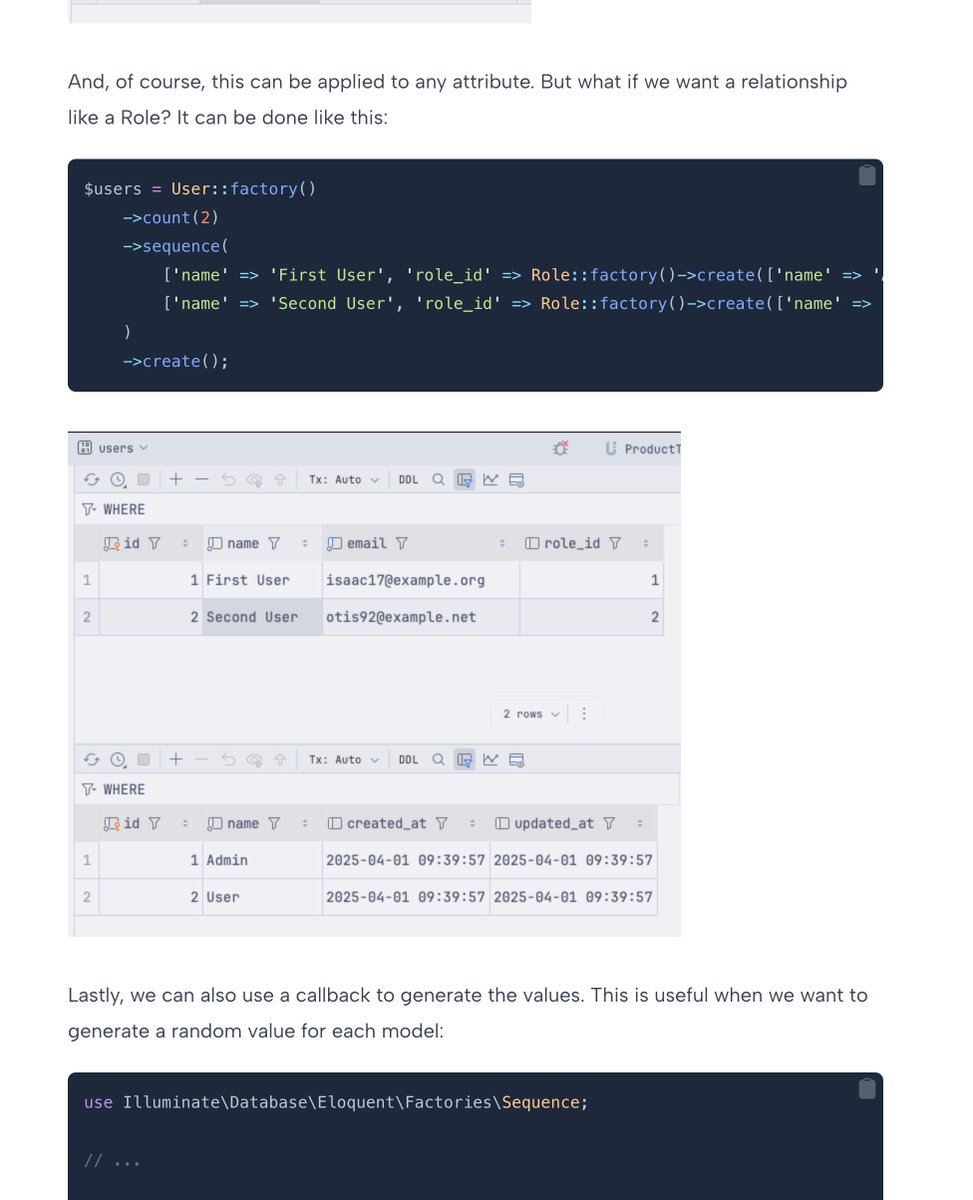Select the created_at timestamp cell in the Admin row
This screenshot has height=1200, width=973.
tap(406, 860)
